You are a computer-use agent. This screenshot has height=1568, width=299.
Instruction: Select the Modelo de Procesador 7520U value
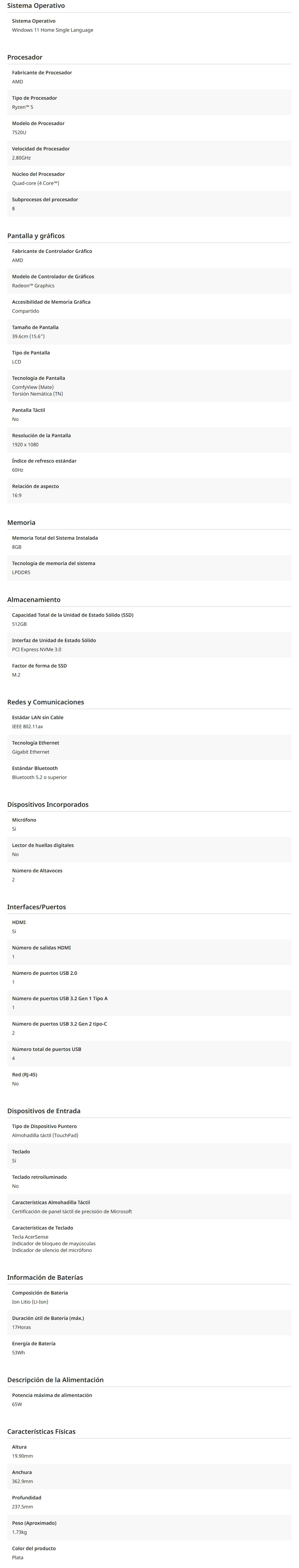[20, 132]
